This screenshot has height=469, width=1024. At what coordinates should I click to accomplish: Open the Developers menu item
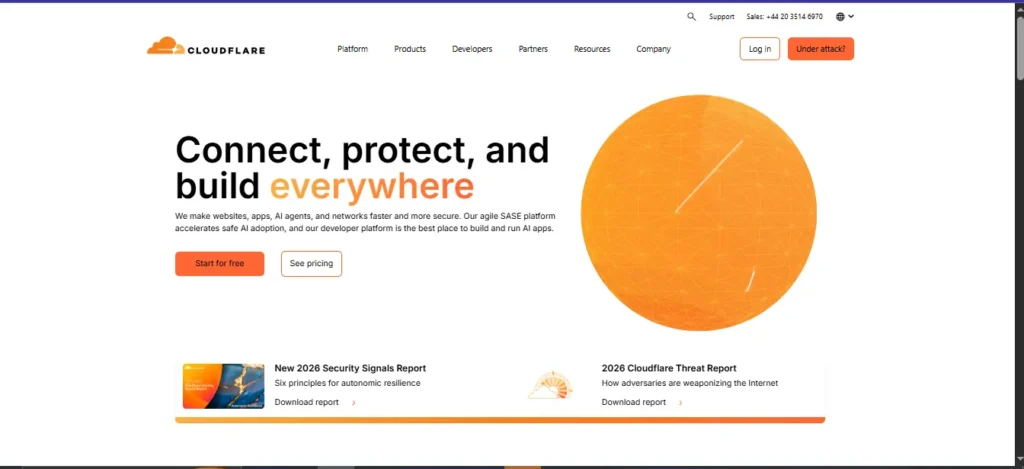pyautogui.click(x=472, y=49)
